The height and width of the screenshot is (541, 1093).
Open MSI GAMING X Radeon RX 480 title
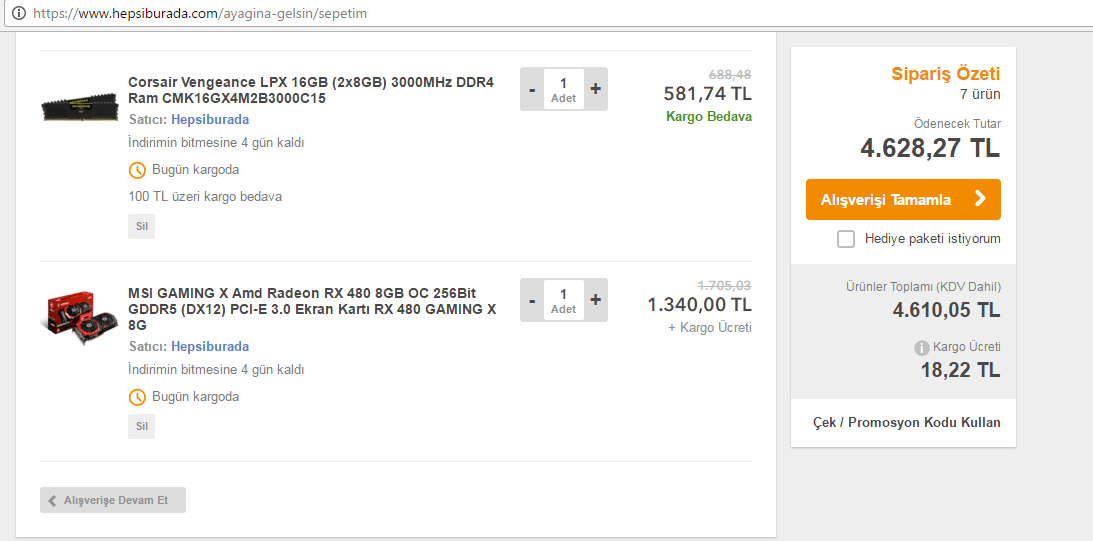pyautogui.click(x=312, y=309)
